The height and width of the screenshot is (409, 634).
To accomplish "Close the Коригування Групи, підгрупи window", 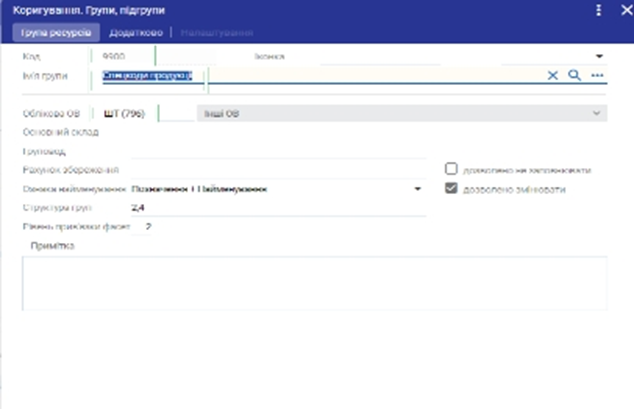I will (x=619, y=10).
